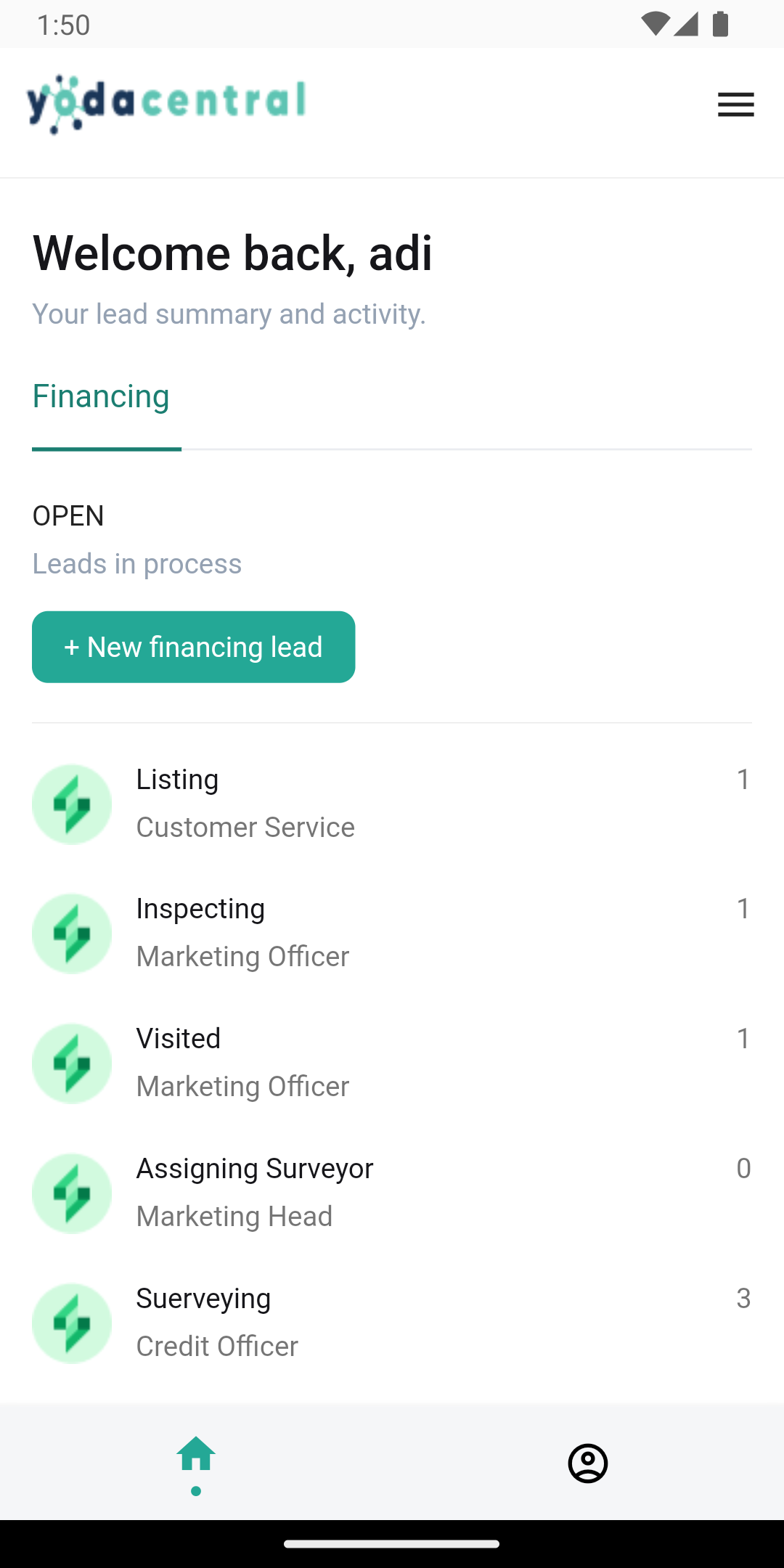Tap the Suerveying count of 3
This screenshot has width=784, height=1568.
pos(743,1298)
